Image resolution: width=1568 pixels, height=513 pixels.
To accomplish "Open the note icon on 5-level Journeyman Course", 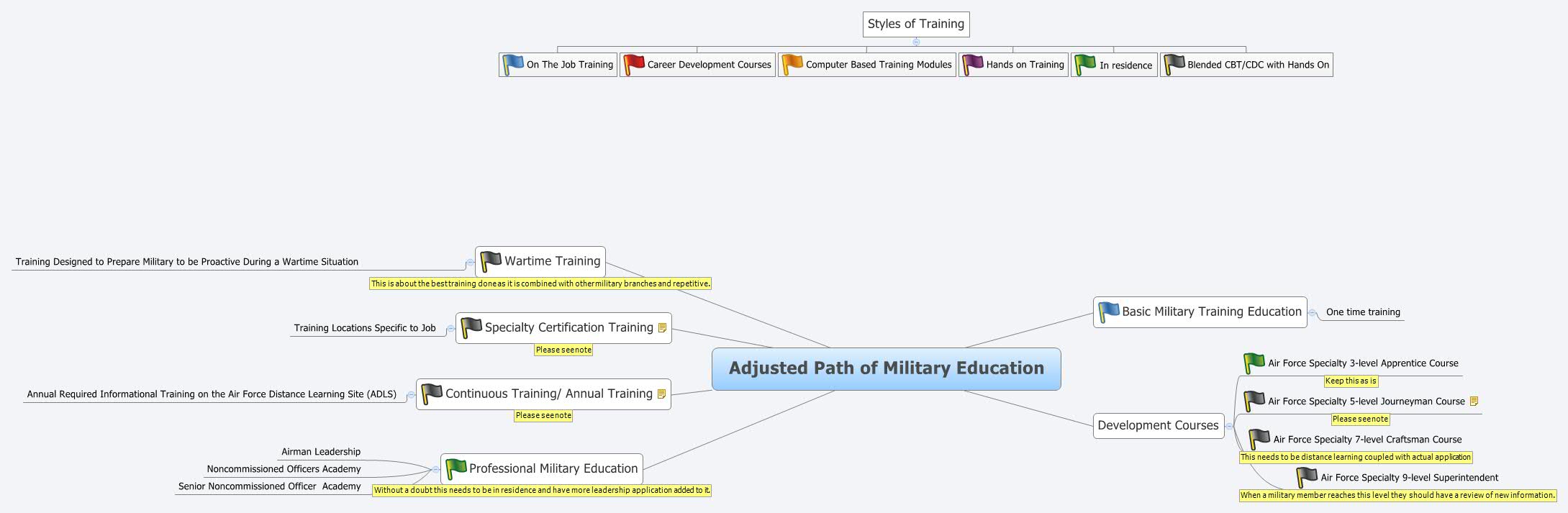I will pyautogui.click(x=1474, y=401).
